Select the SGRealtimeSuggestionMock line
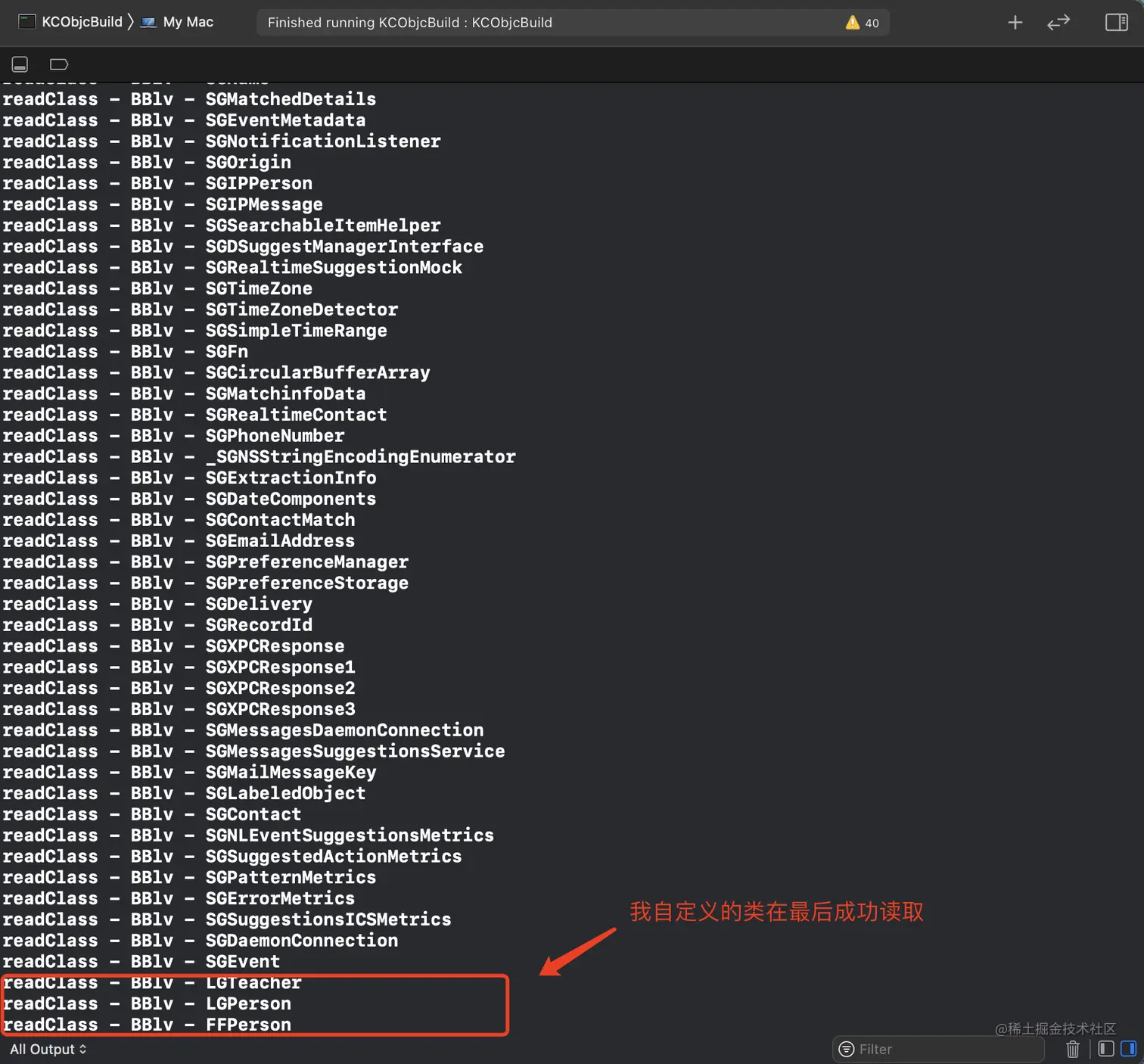The height and width of the screenshot is (1064, 1144). [x=232, y=268]
